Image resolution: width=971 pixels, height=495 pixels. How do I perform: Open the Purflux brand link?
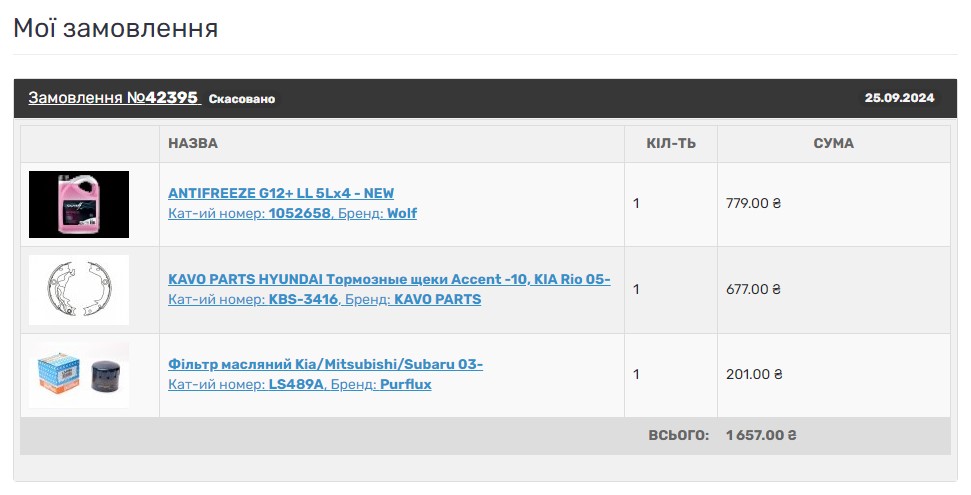(x=405, y=384)
